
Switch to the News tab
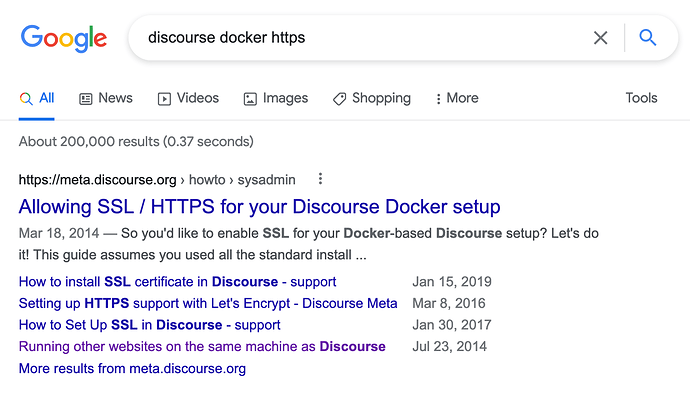[x=106, y=98]
